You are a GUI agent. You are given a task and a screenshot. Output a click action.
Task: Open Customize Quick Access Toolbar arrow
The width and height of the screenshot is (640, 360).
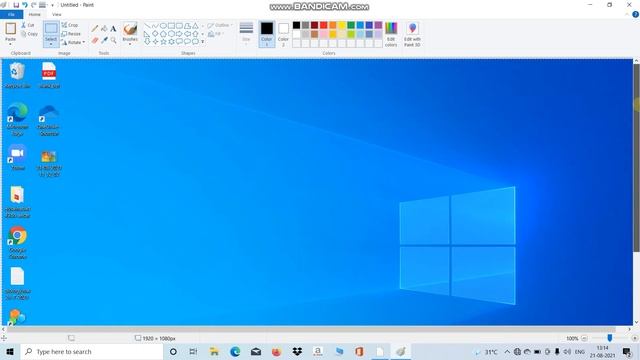[52, 5]
